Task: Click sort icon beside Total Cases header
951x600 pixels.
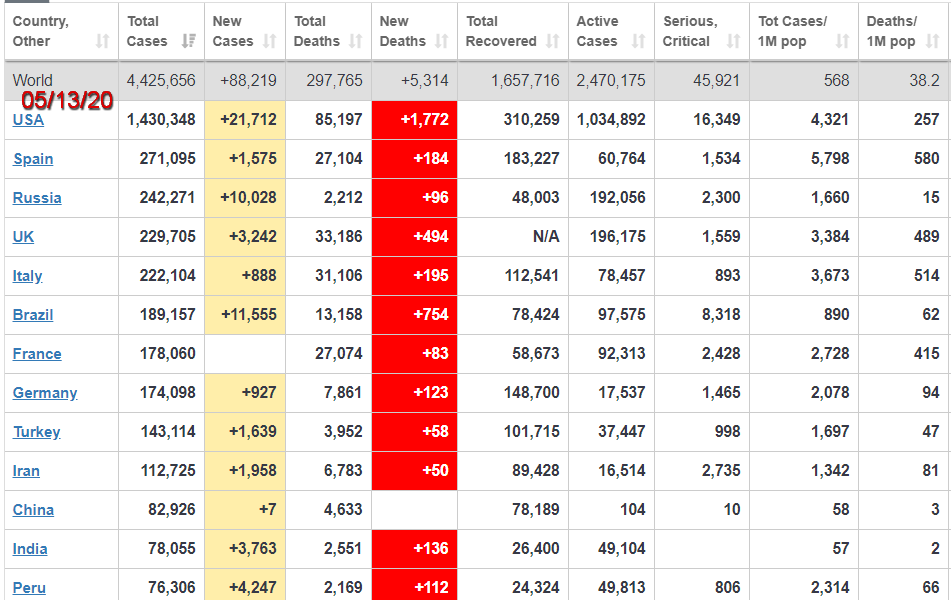Action: (189, 42)
